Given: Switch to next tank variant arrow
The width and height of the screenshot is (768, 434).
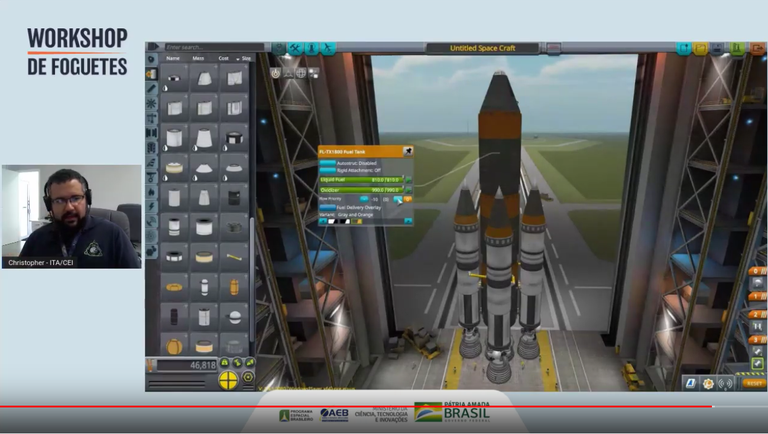Looking at the screenshot, I should tap(408, 221).
